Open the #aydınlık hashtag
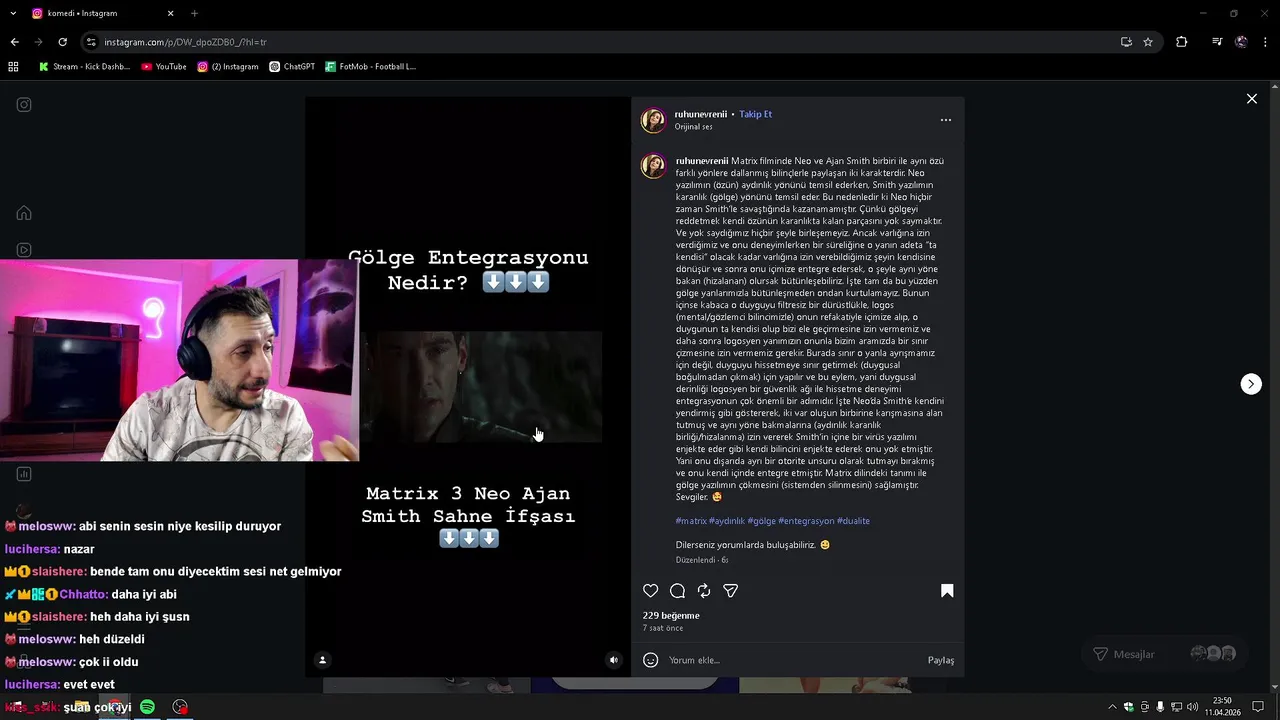This screenshot has width=1280, height=720. point(727,521)
